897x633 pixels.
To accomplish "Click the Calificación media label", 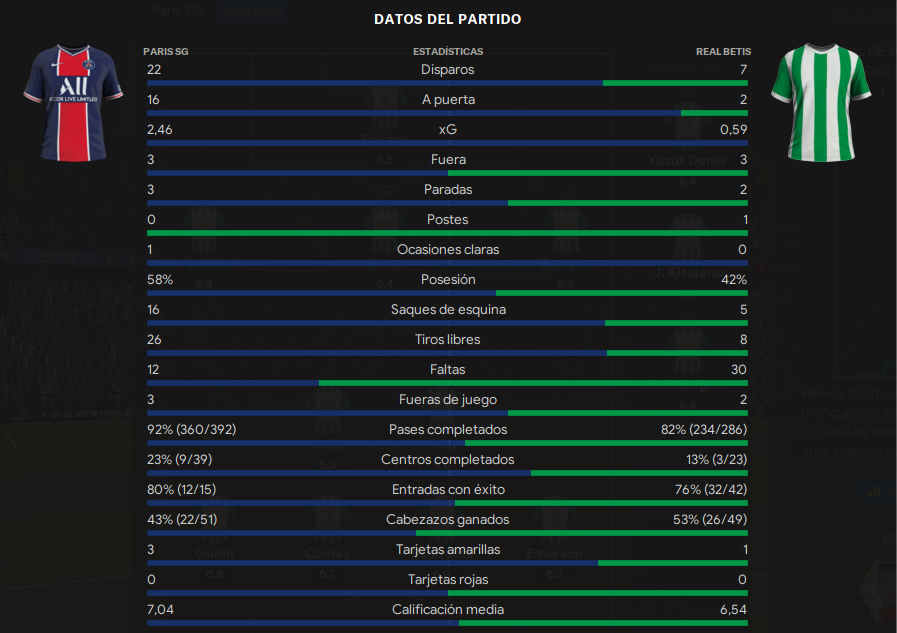I will 448,610.
